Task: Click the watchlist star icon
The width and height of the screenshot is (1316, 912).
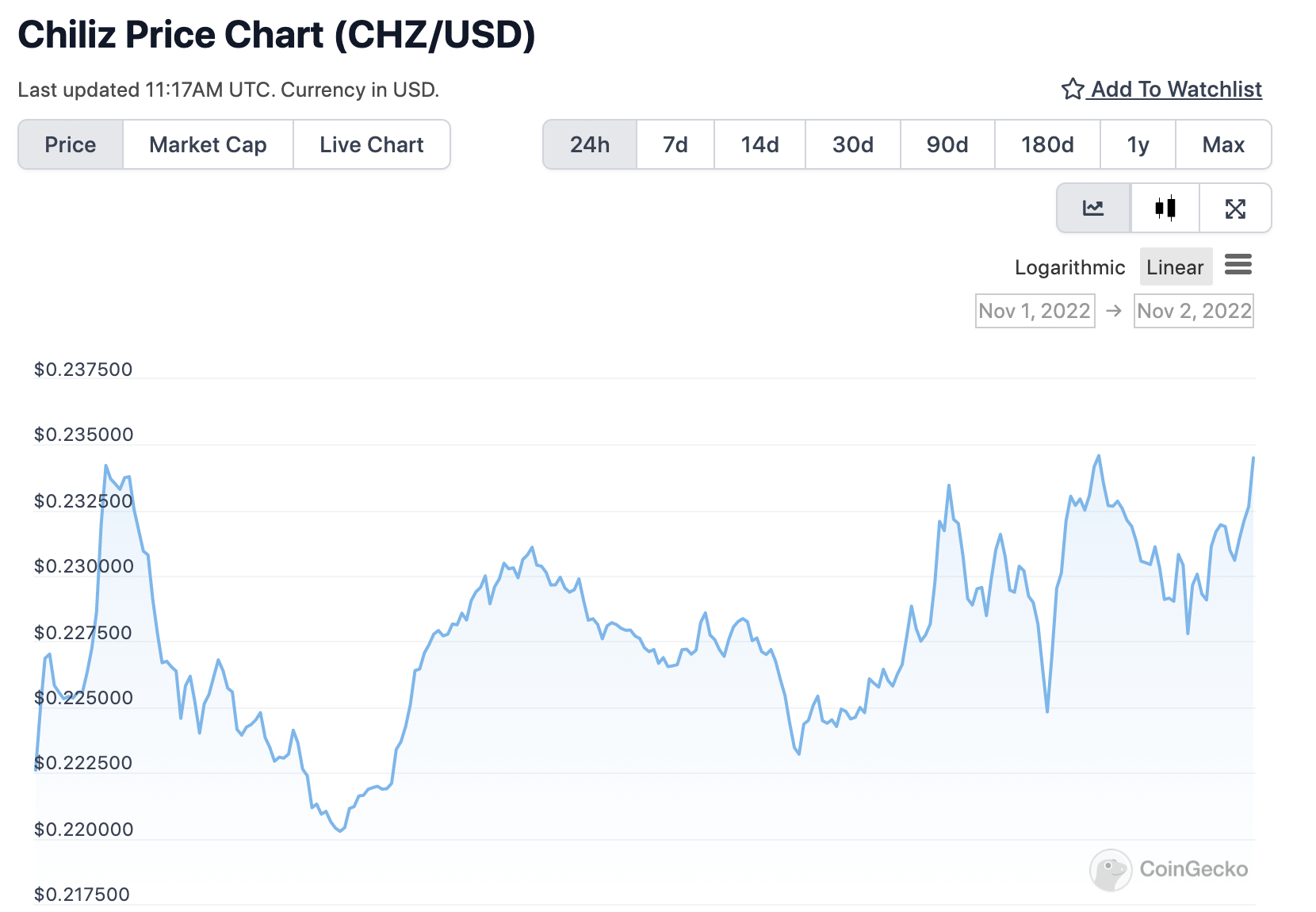Action: pos(1073,89)
